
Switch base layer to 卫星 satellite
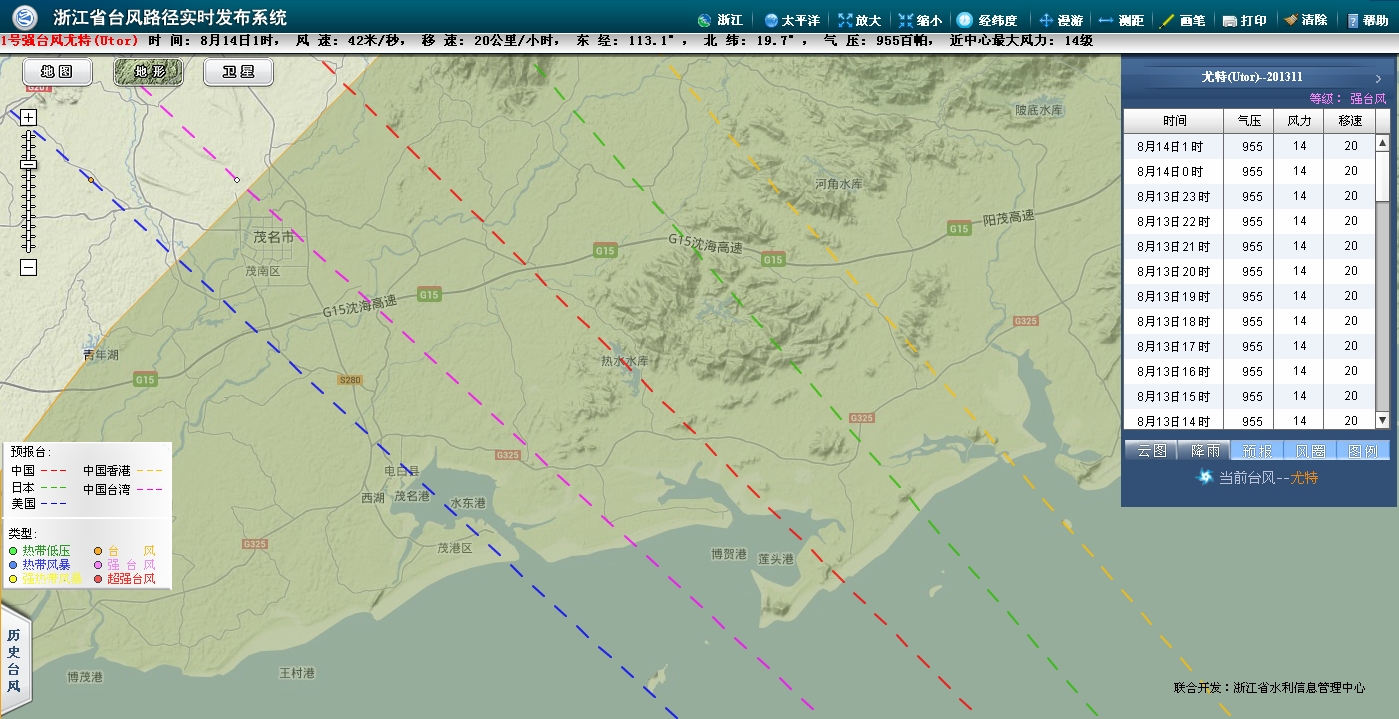238,72
